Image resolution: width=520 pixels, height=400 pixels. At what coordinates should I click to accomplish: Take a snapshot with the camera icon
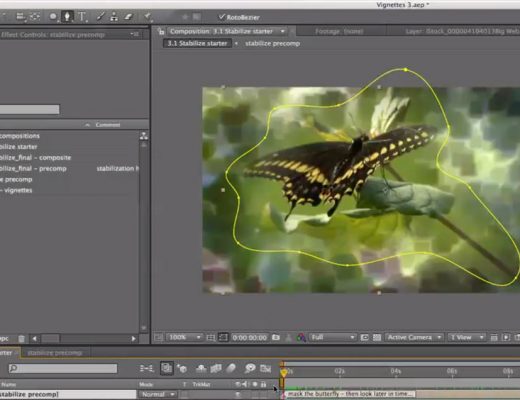click(x=276, y=337)
